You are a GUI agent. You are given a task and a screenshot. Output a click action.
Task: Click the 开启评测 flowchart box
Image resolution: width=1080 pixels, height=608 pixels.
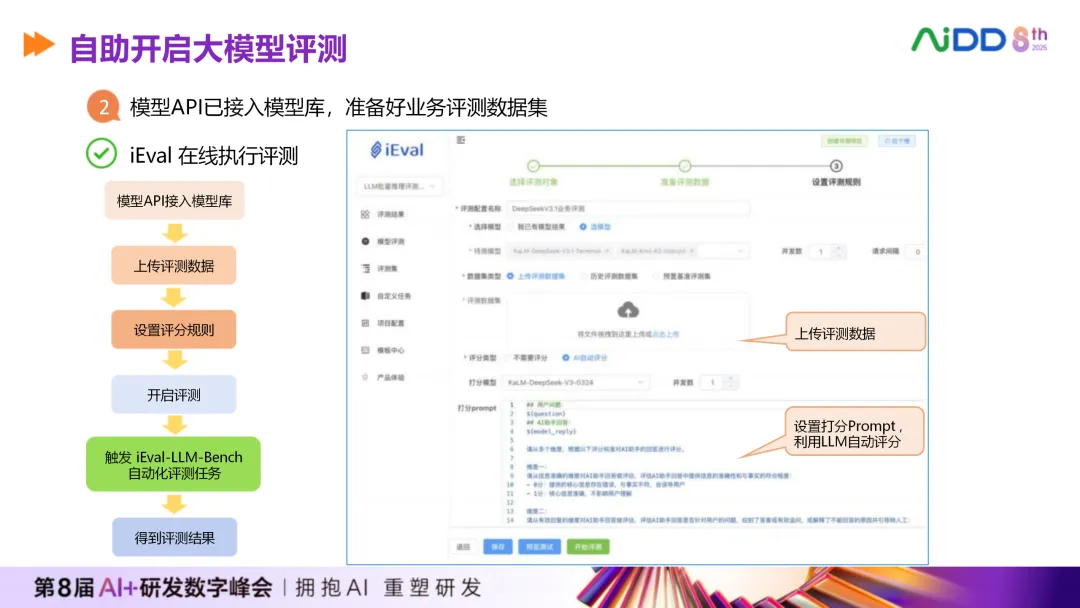point(174,395)
